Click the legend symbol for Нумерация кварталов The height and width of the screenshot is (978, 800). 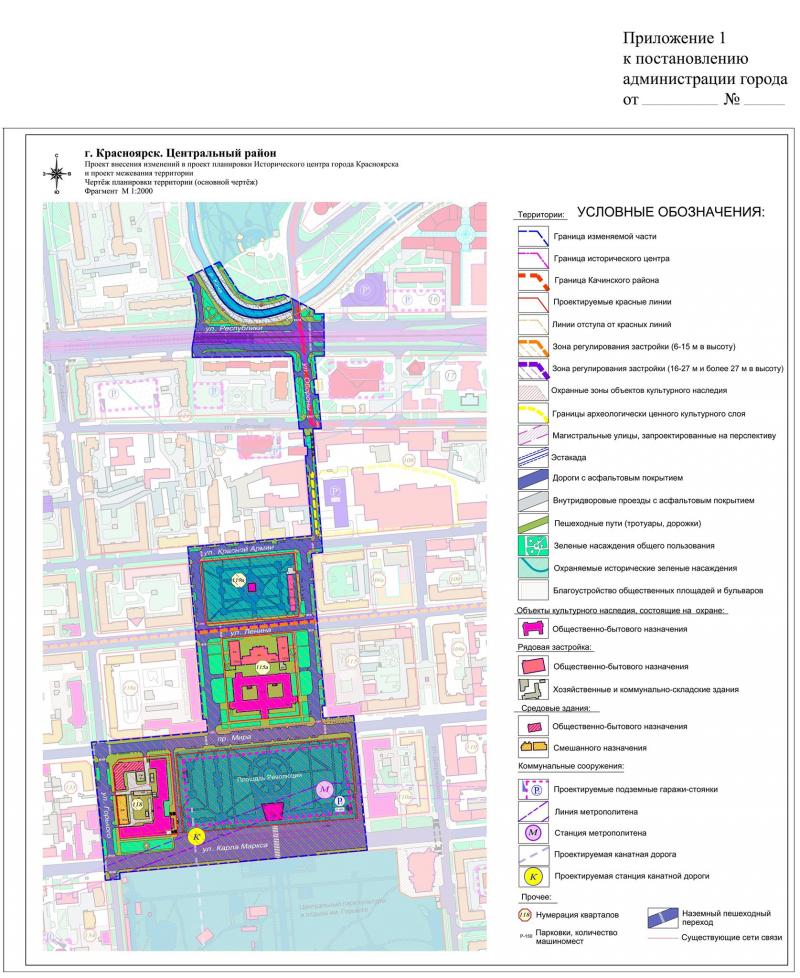[x=526, y=915]
